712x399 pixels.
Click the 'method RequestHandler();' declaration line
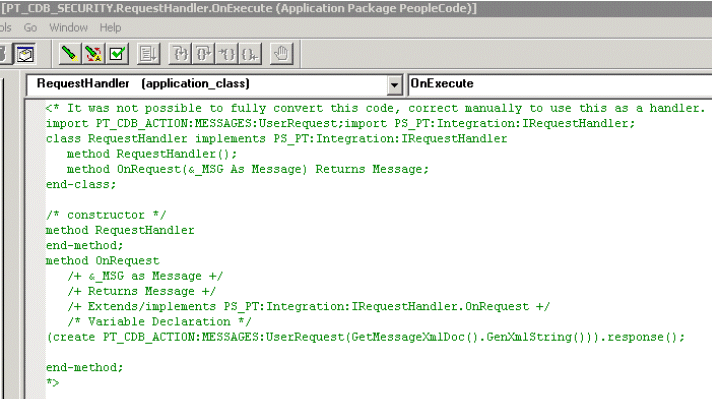(x=152, y=154)
